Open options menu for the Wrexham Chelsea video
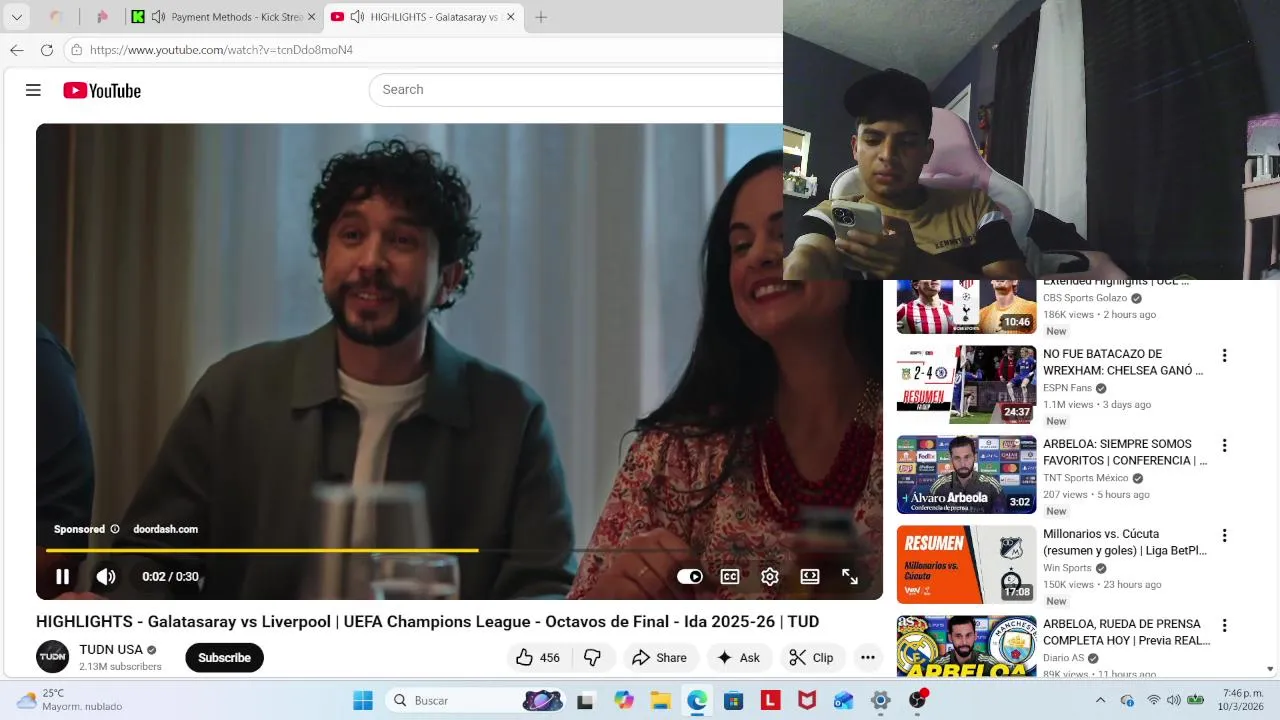Image resolution: width=1280 pixels, height=720 pixels. [1224, 356]
